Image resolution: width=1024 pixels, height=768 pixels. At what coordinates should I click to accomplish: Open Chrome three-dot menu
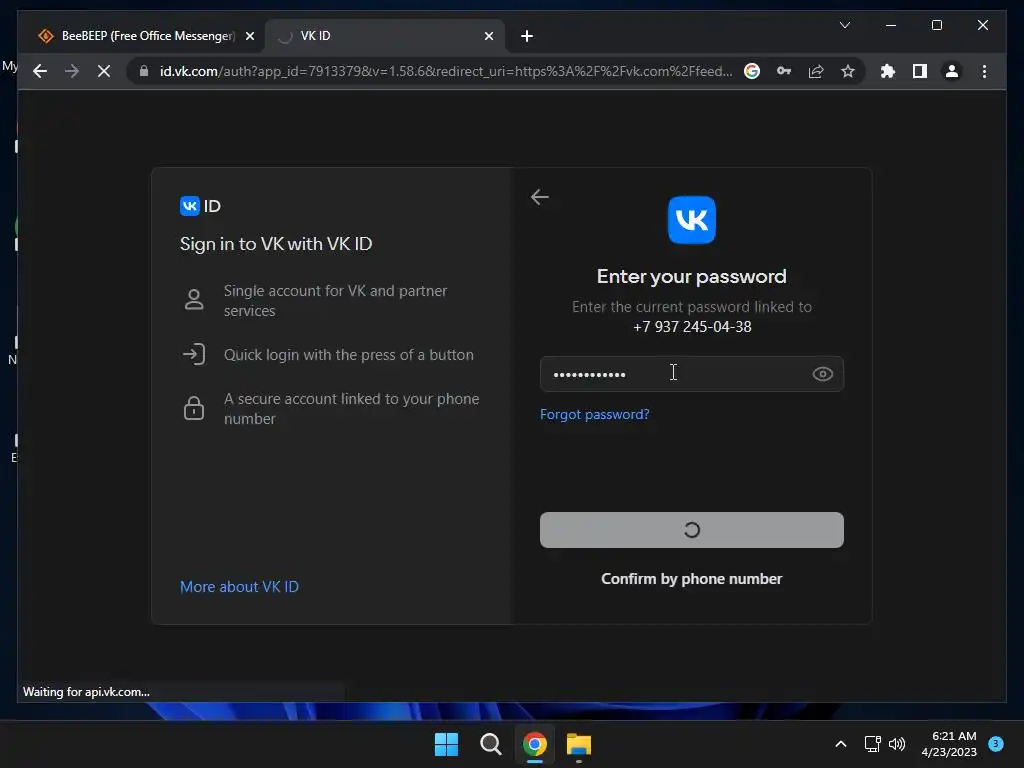[x=984, y=71]
